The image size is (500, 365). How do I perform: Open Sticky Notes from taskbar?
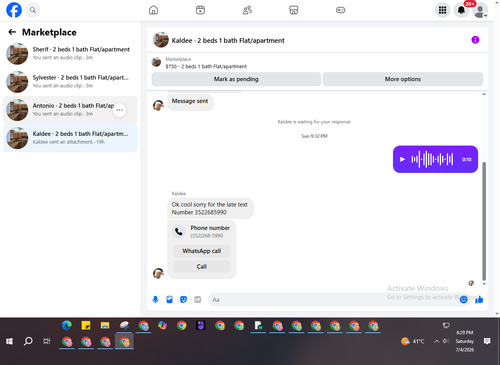(x=86, y=325)
